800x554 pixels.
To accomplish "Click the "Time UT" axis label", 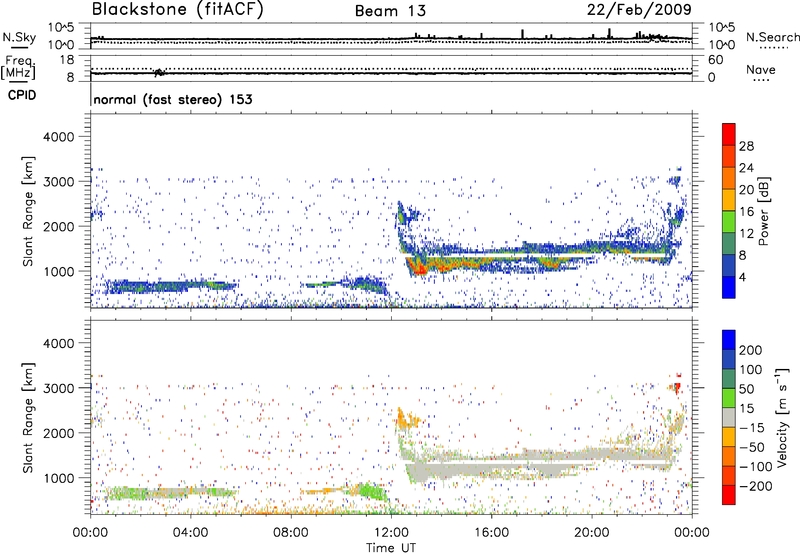I will tap(391, 548).
